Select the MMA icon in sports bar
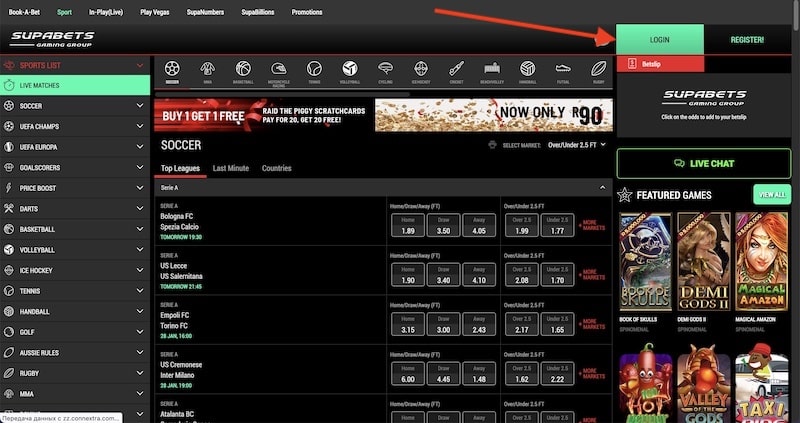 pos(208,68)
